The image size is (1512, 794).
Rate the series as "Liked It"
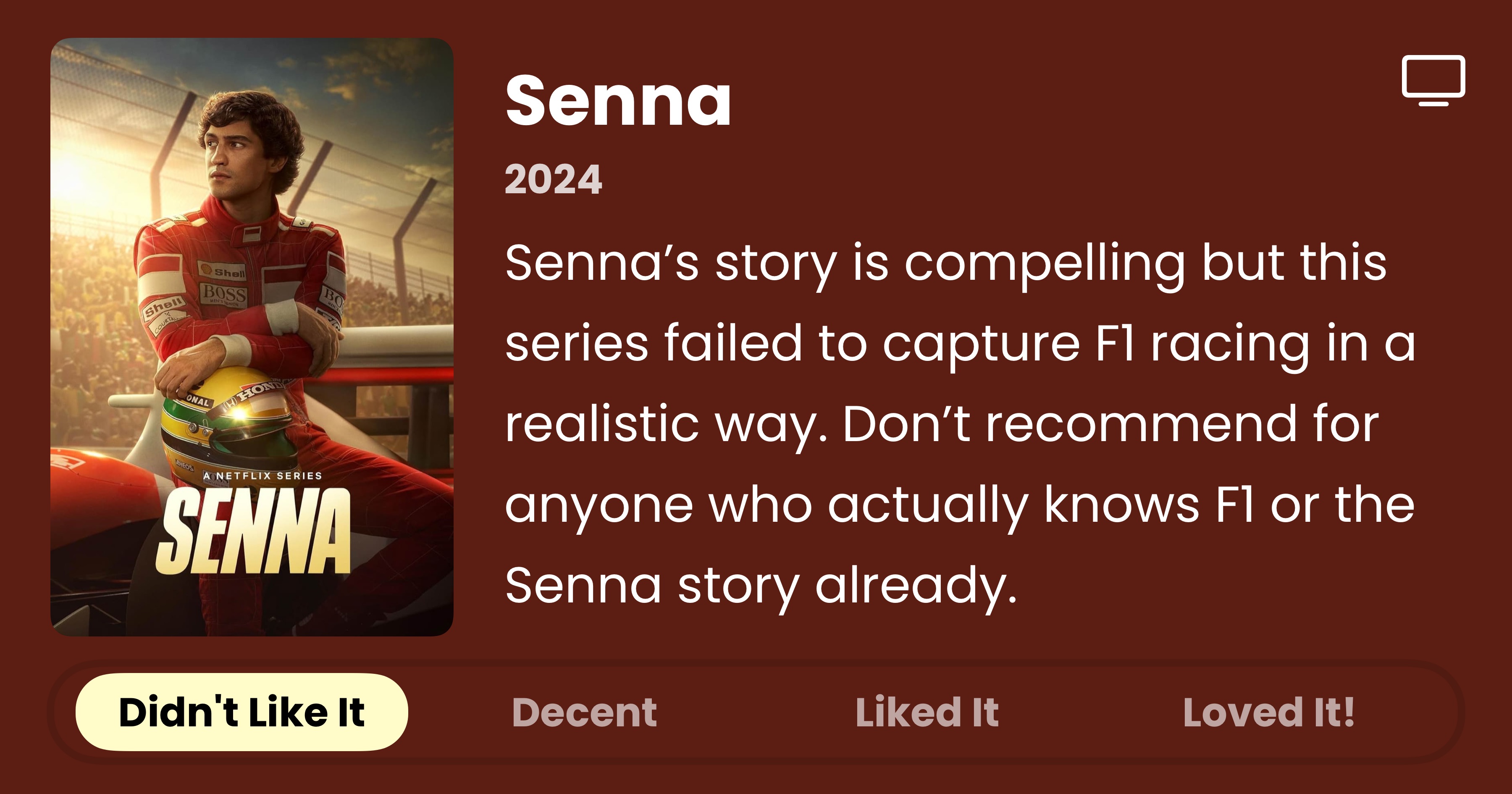point(927,712)
